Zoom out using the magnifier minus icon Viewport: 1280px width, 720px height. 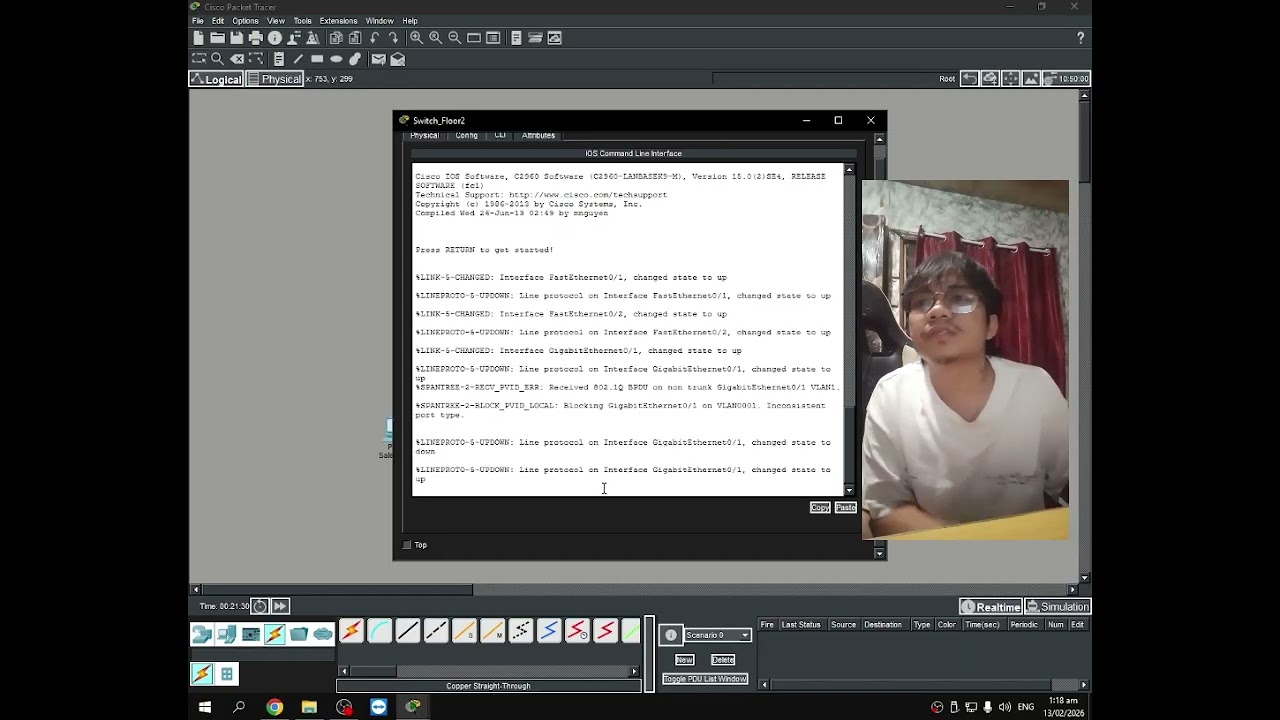click(x=454, y=38)
